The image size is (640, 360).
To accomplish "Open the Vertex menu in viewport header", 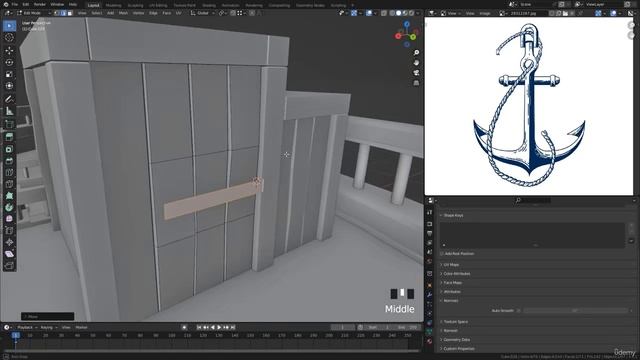I will coord(138,13).
